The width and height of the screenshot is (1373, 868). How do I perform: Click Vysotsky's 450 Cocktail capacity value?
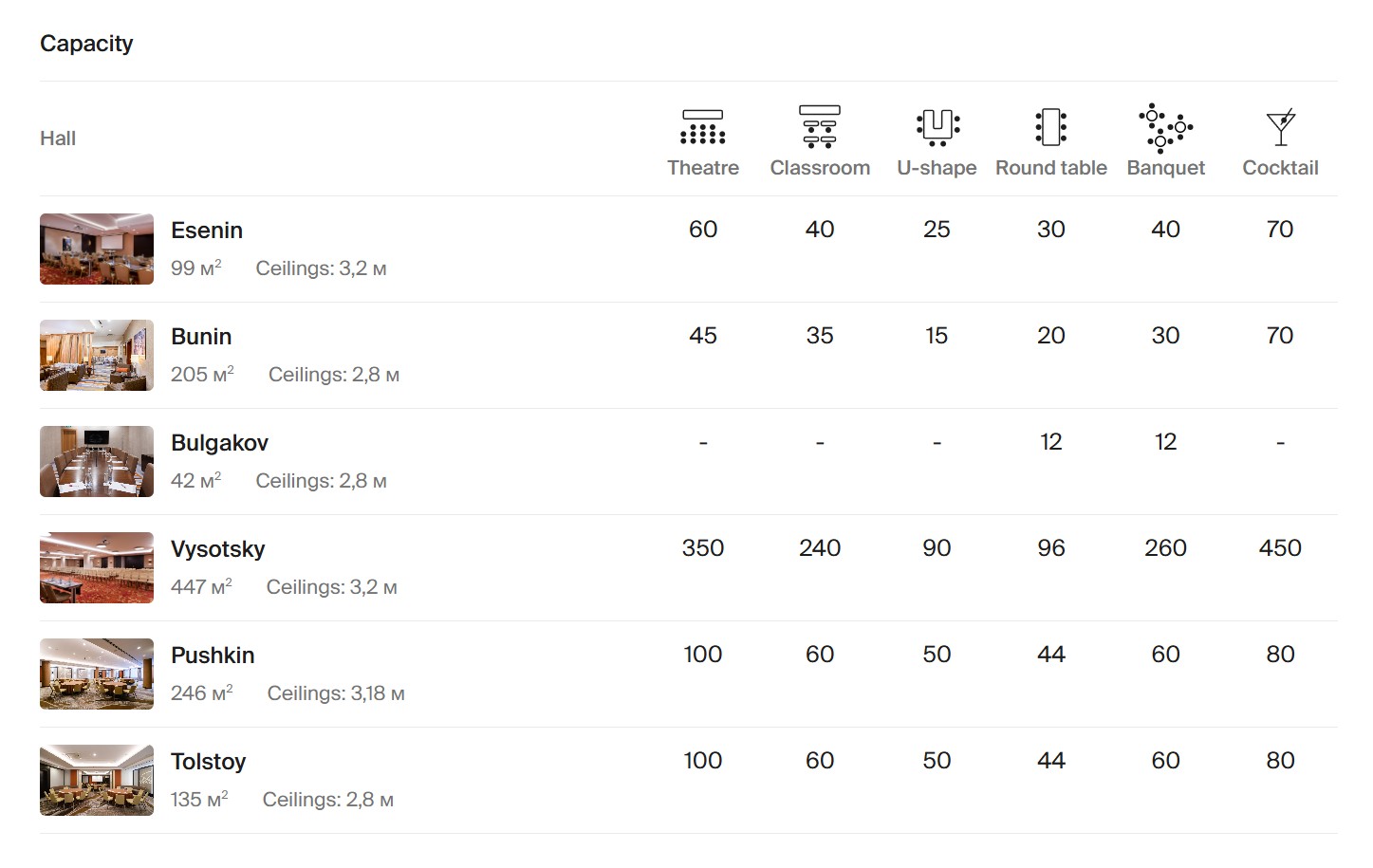(1280, 548)
